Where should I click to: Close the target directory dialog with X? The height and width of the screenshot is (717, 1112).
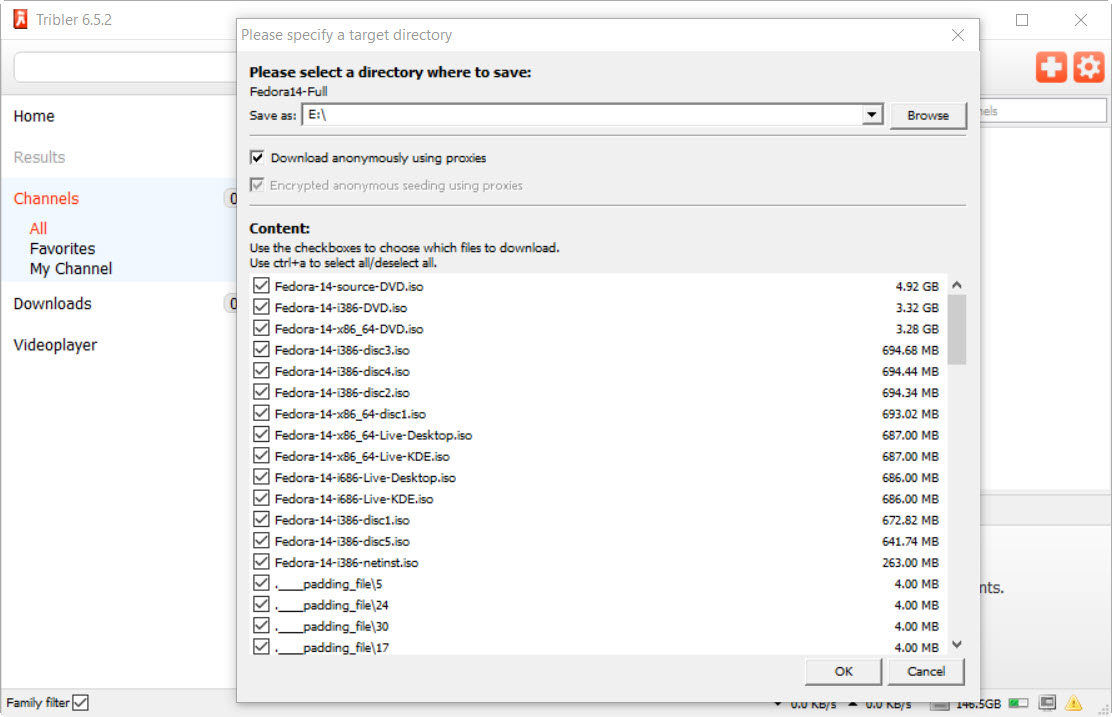point(957,35)
